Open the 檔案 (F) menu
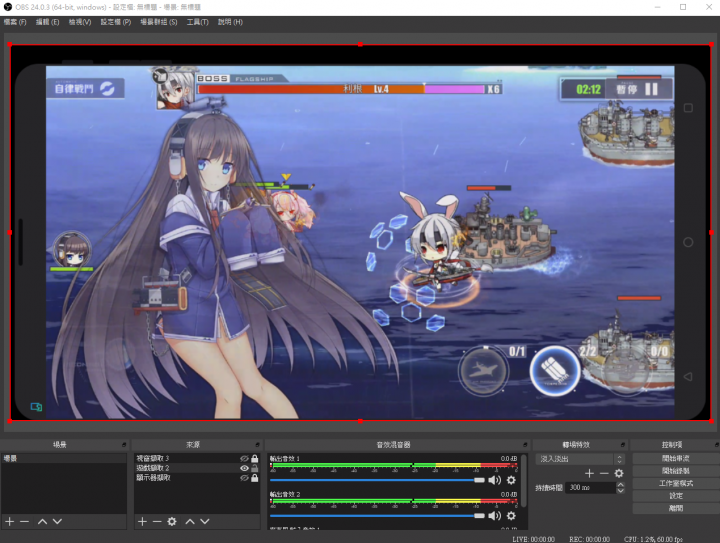 [x=15, y=22]
